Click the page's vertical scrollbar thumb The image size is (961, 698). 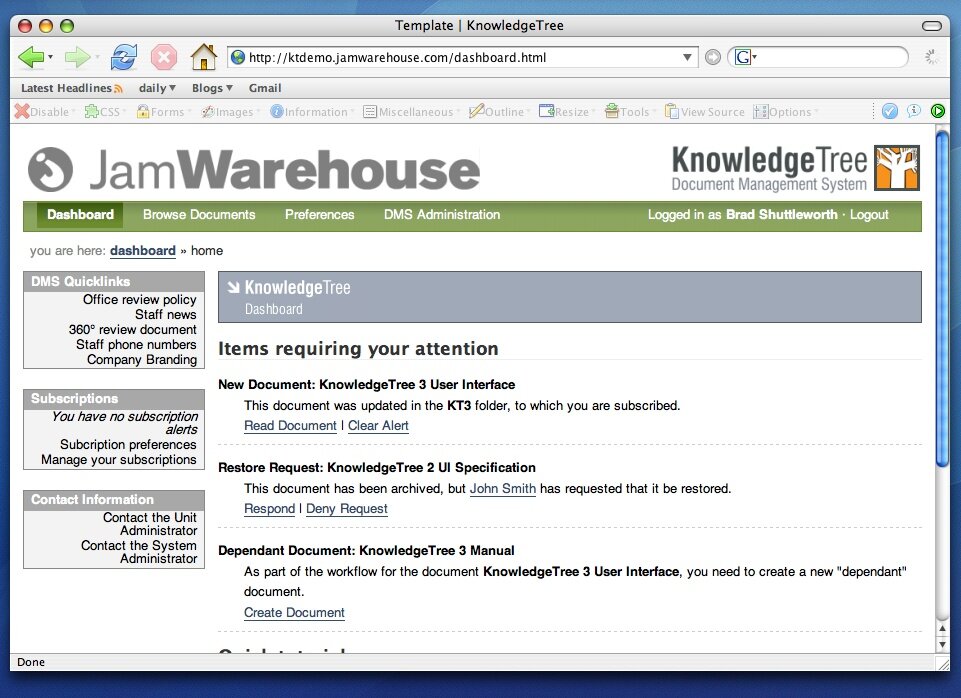tap(941, 300)
